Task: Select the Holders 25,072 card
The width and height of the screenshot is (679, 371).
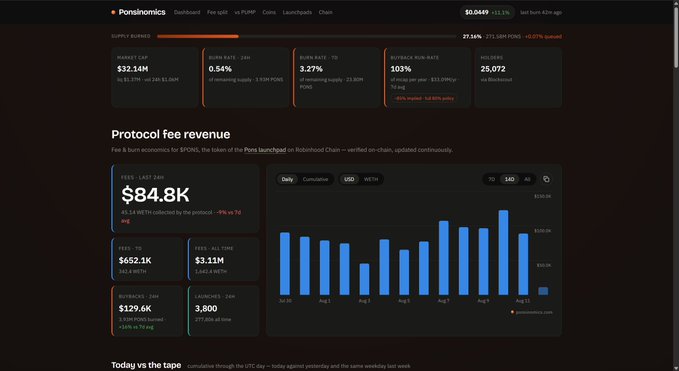Action: point(518,77)
